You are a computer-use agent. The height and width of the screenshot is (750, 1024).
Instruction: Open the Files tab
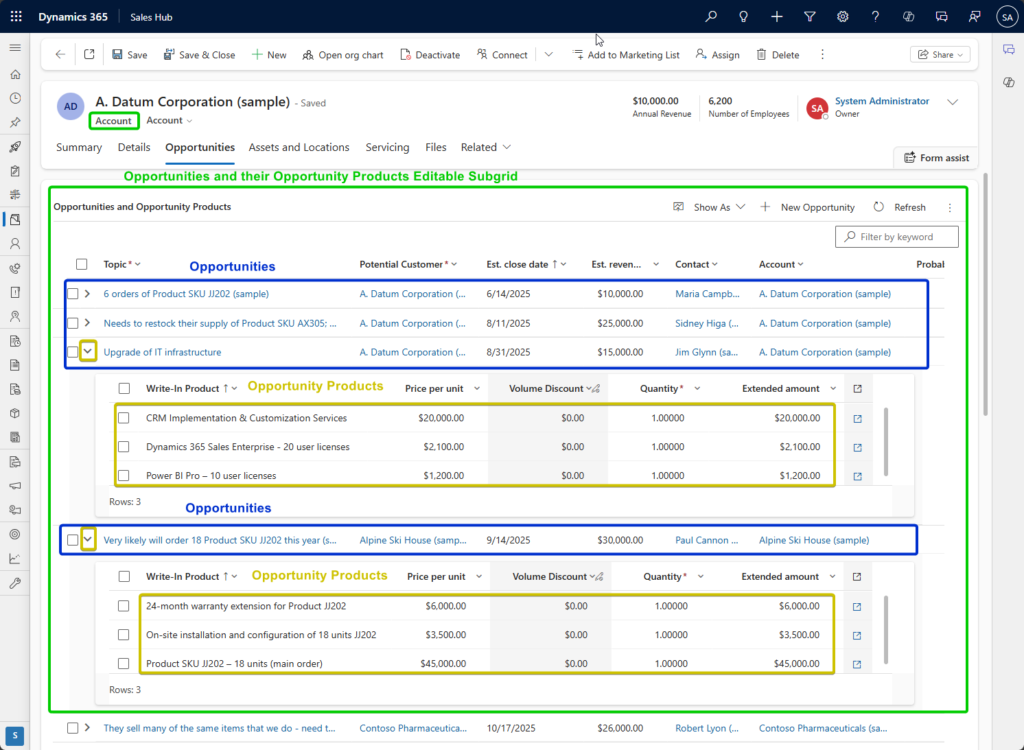coord(436,148)
